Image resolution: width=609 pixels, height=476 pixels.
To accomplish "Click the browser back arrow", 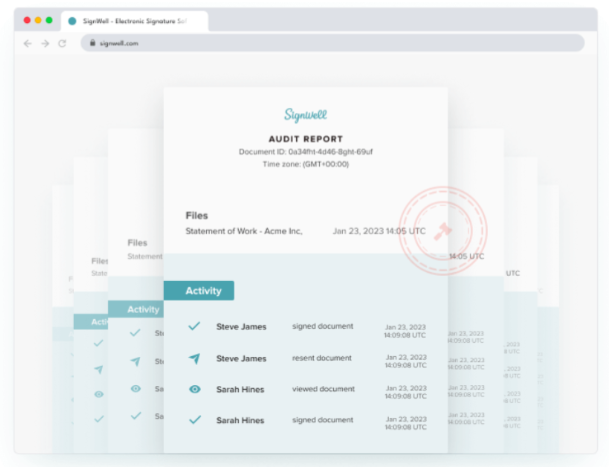I will 27,43.
